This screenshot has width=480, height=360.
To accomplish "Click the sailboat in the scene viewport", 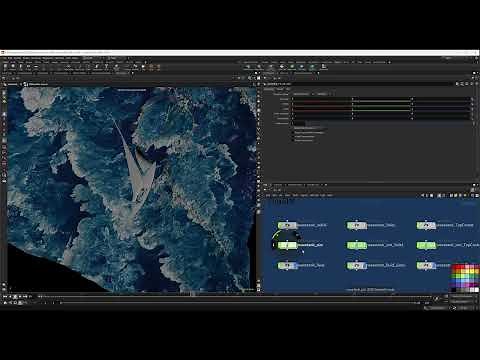I will pyautogui.click(x=138, y=167).
